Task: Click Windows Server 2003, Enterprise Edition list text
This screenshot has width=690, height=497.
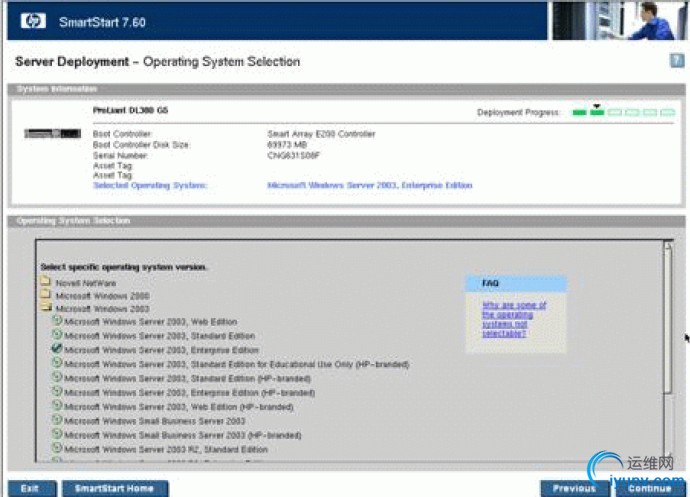Action: pyautogui.click(x=161, y=350)
